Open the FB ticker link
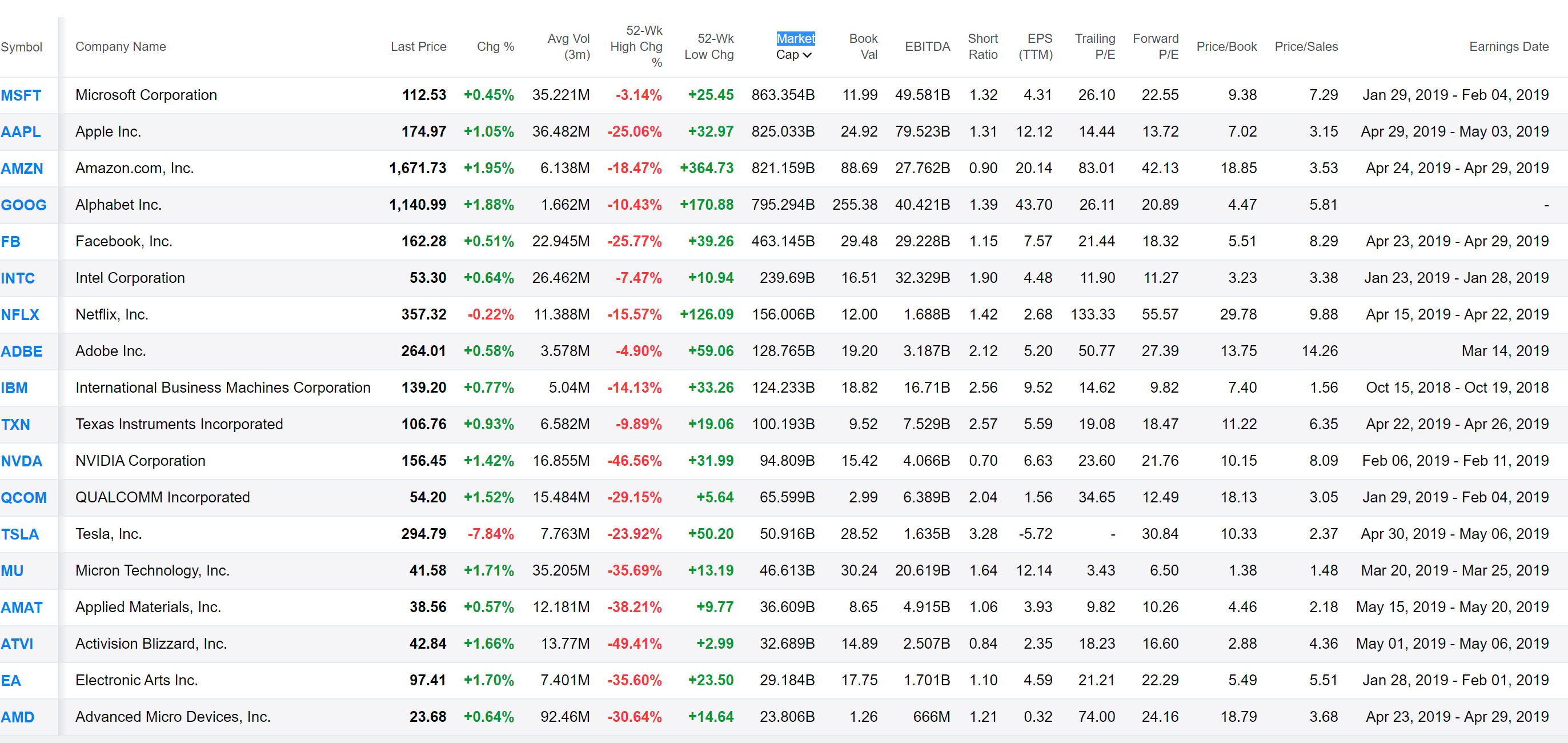 10,241
